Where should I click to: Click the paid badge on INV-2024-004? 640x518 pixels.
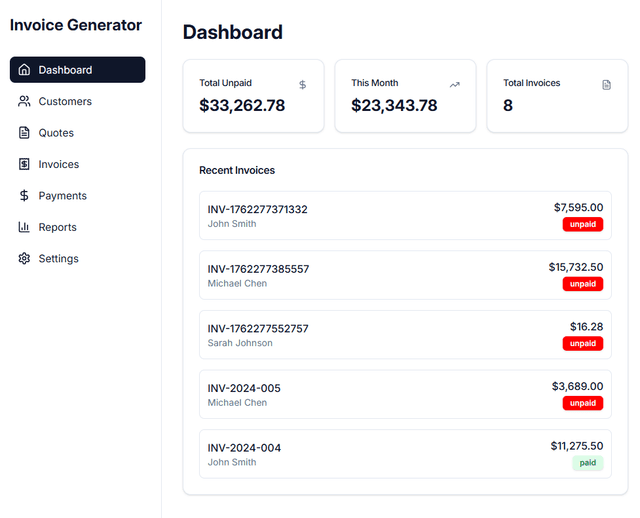(x=587, y=463)
